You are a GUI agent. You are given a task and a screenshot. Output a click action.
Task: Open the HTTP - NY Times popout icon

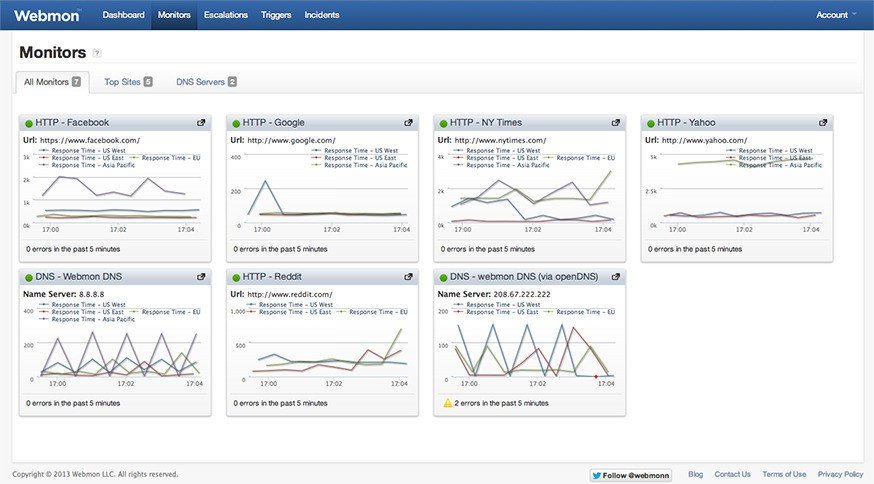(x=616, y=123)
